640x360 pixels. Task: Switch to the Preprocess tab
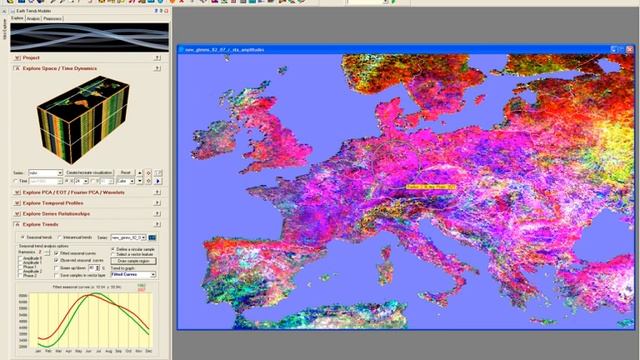(52, 18)
